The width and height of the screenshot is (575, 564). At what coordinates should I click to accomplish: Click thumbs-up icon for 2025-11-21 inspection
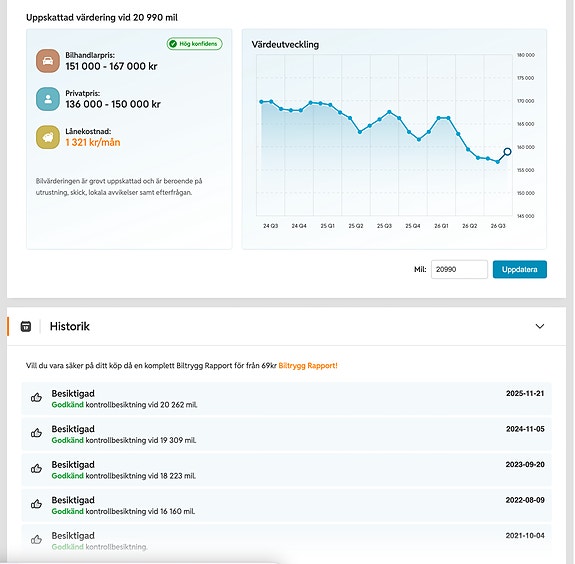pyautogui.click(x=36, y=398)
